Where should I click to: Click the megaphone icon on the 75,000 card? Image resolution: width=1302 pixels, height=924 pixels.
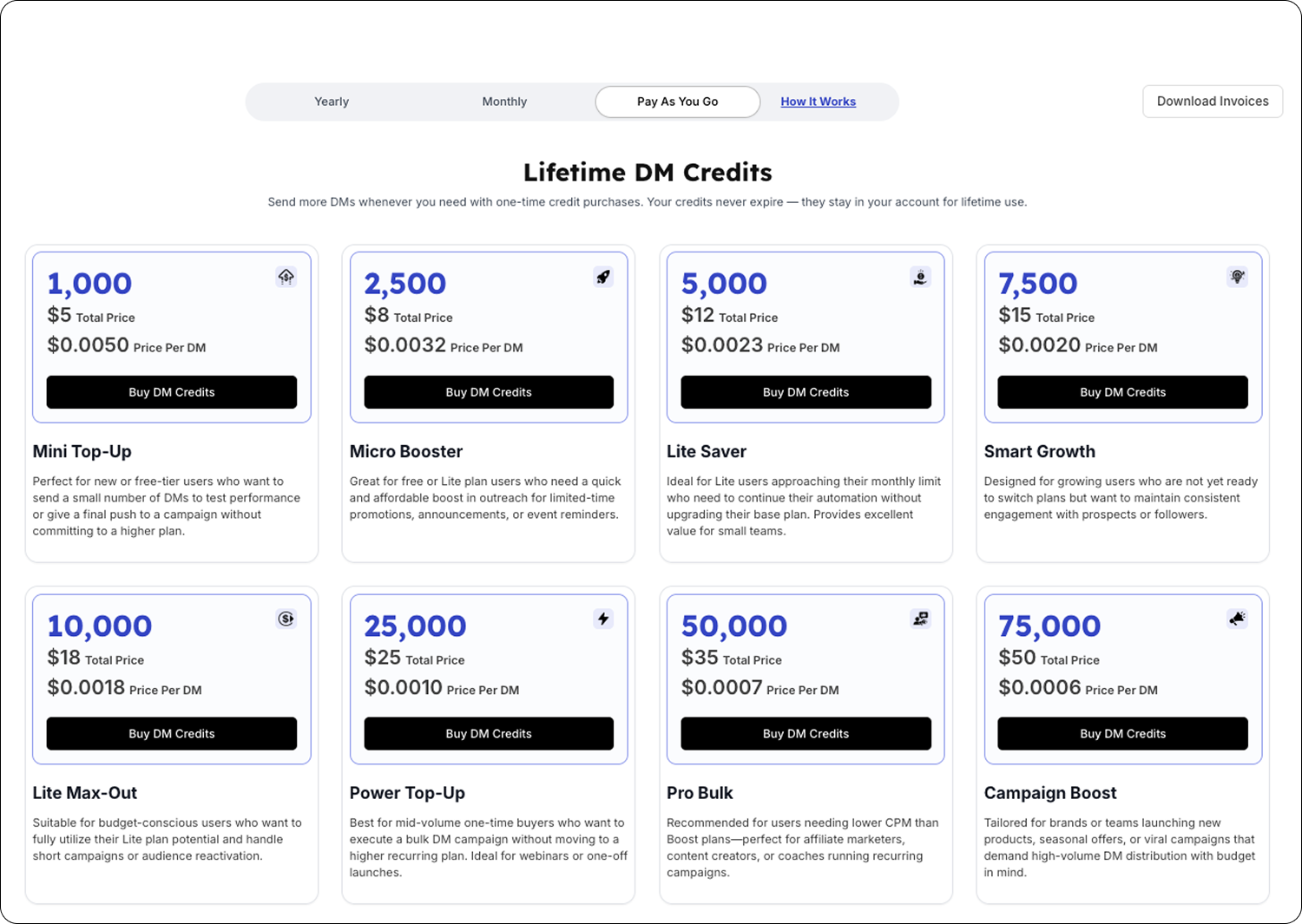click(1238, 619)
